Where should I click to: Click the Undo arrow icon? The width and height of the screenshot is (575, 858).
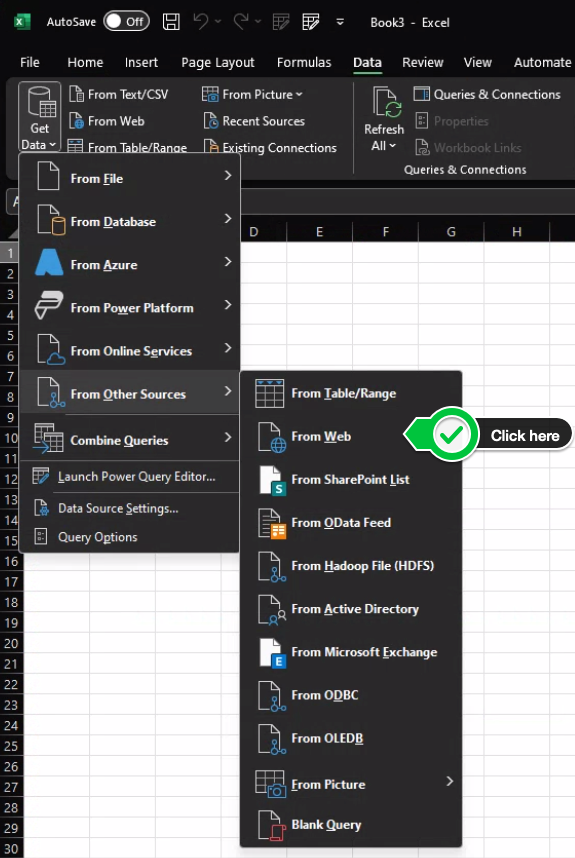point(201,22)
